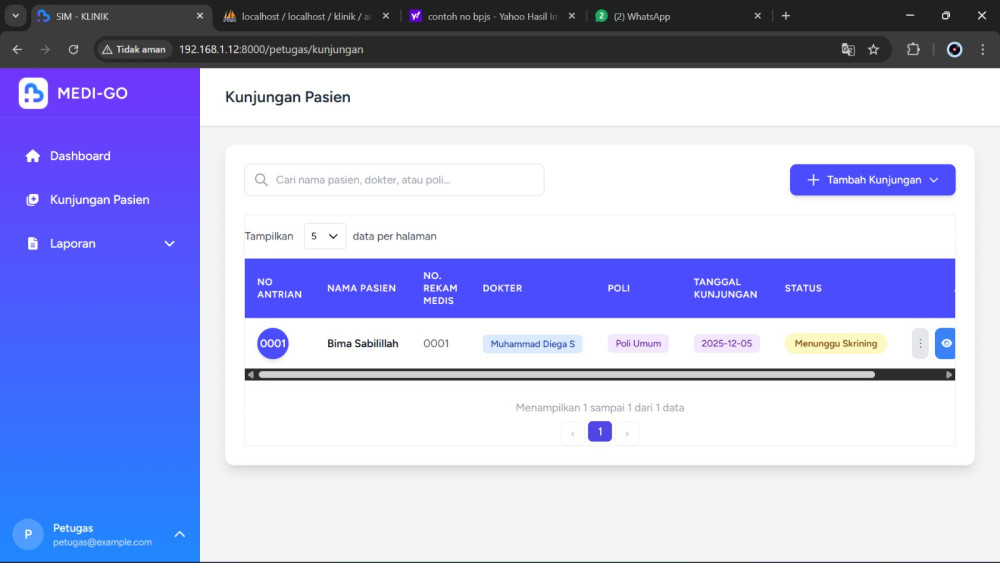
Task: Open Dashboard from the sidebar
Action: (x=80, y=156)
